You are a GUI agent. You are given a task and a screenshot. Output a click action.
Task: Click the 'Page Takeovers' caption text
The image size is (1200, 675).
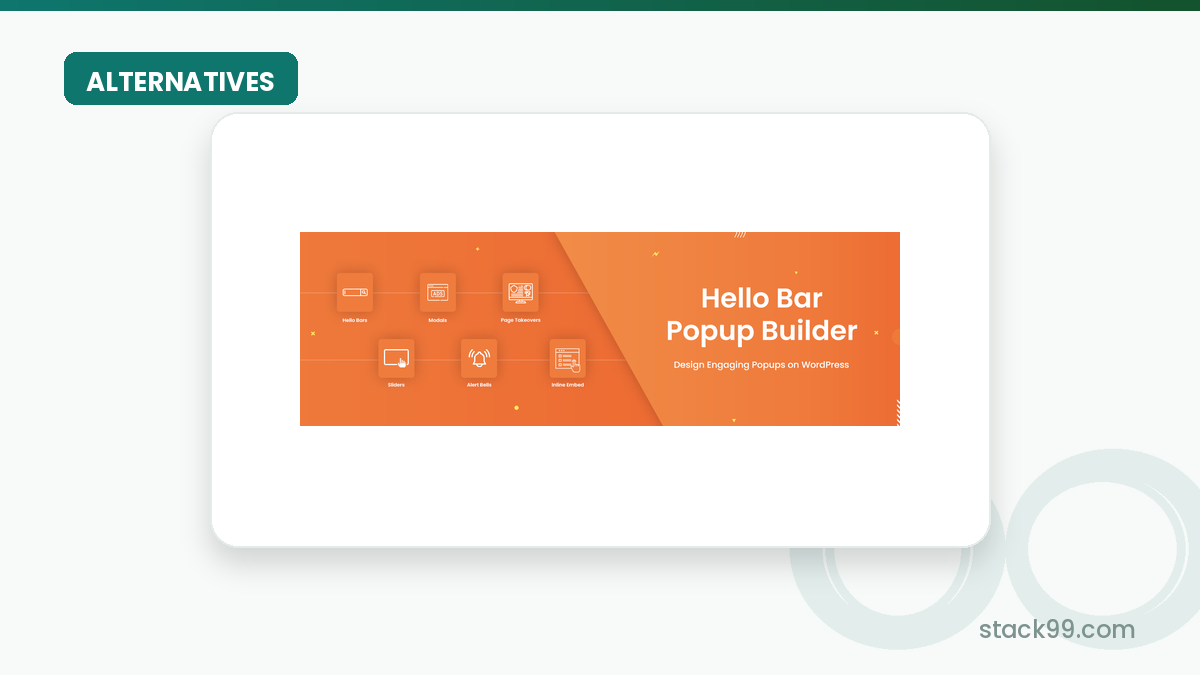pos(520,320)
